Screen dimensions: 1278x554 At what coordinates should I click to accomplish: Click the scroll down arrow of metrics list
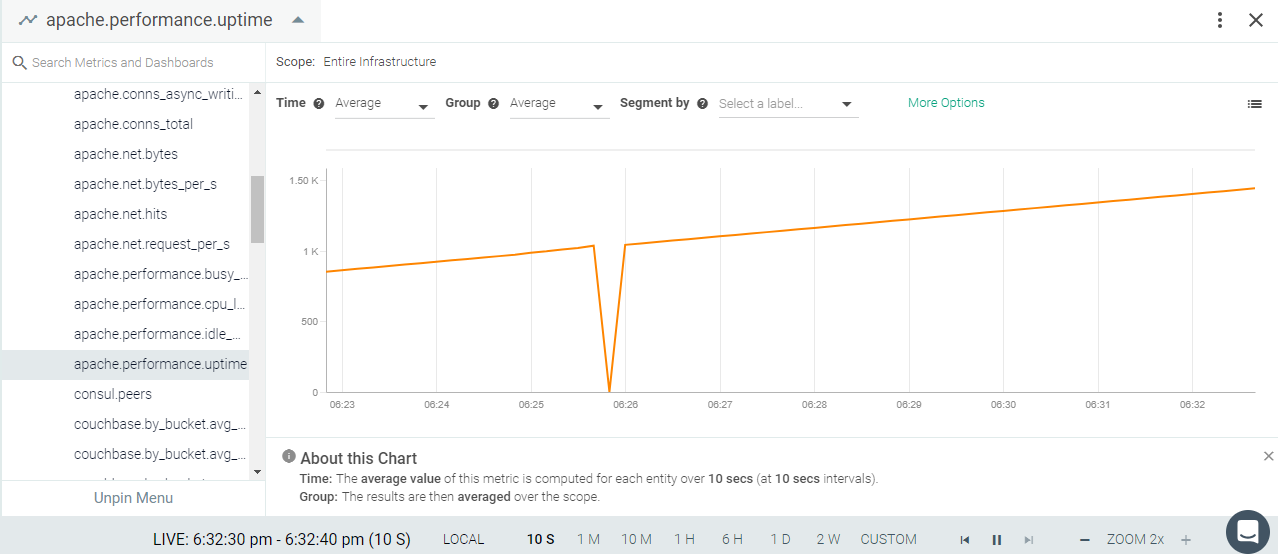(x=257, y=471)
